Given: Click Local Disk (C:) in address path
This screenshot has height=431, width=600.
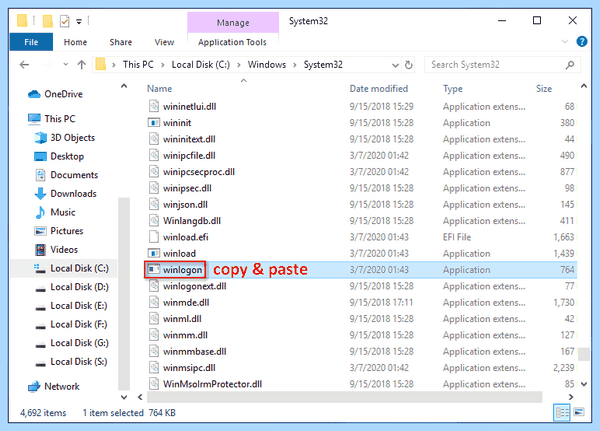Looking at the screenshot, I should point(201,65).
